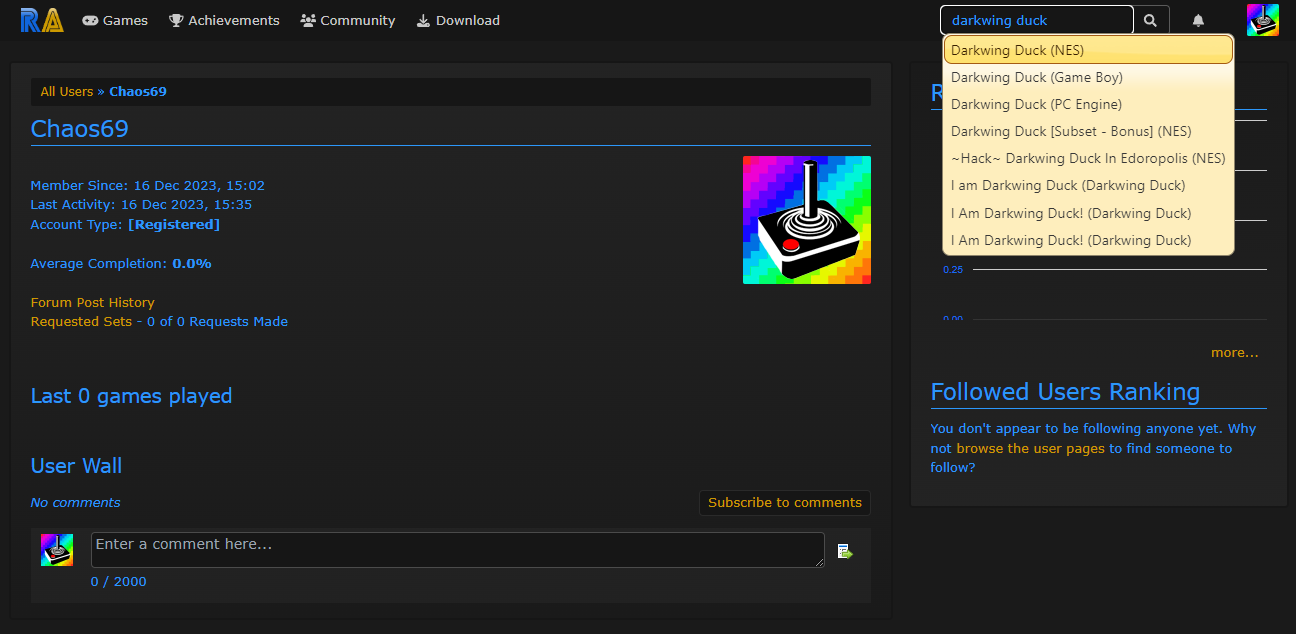Click the RetroAchievements RA logo
The height and width of the screenshot is (634, 1296).
[42, 20]
